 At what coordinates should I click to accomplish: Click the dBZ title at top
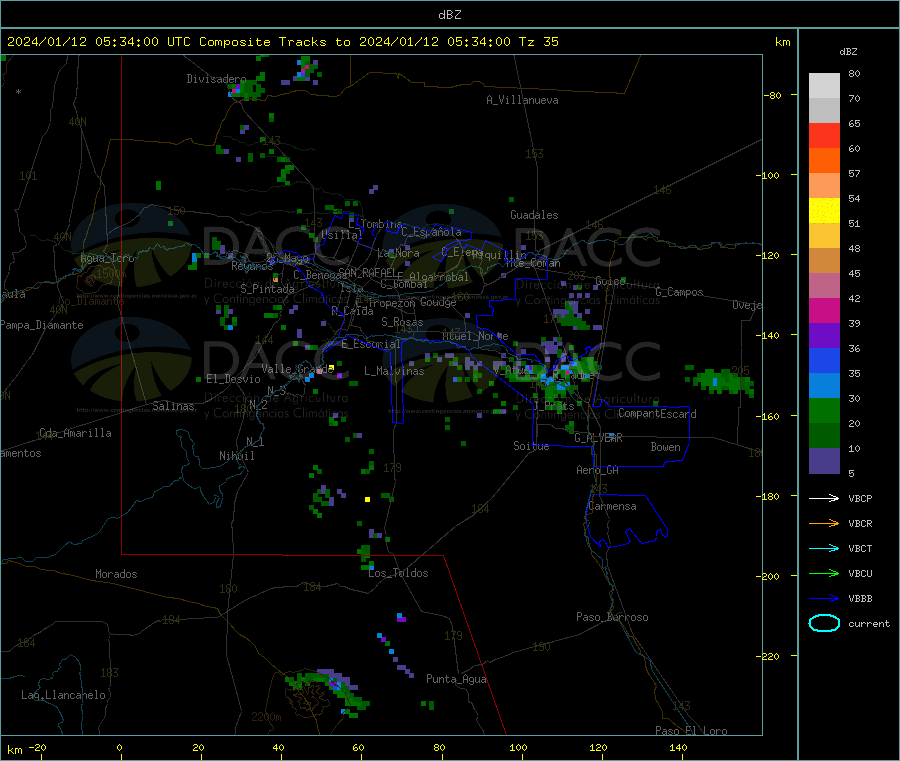coord(449,15)
